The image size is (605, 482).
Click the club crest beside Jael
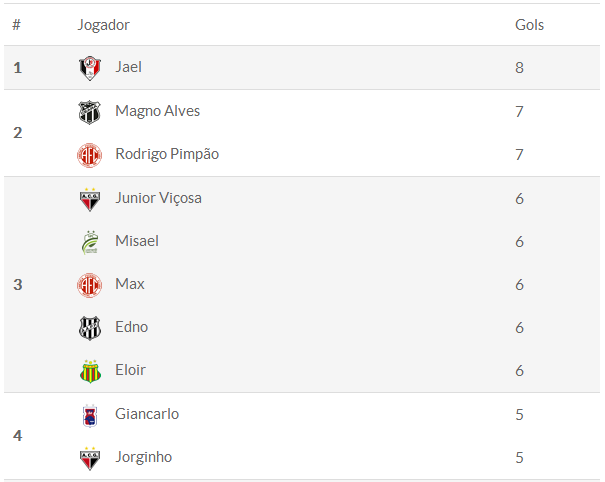(x=90, y=68)
